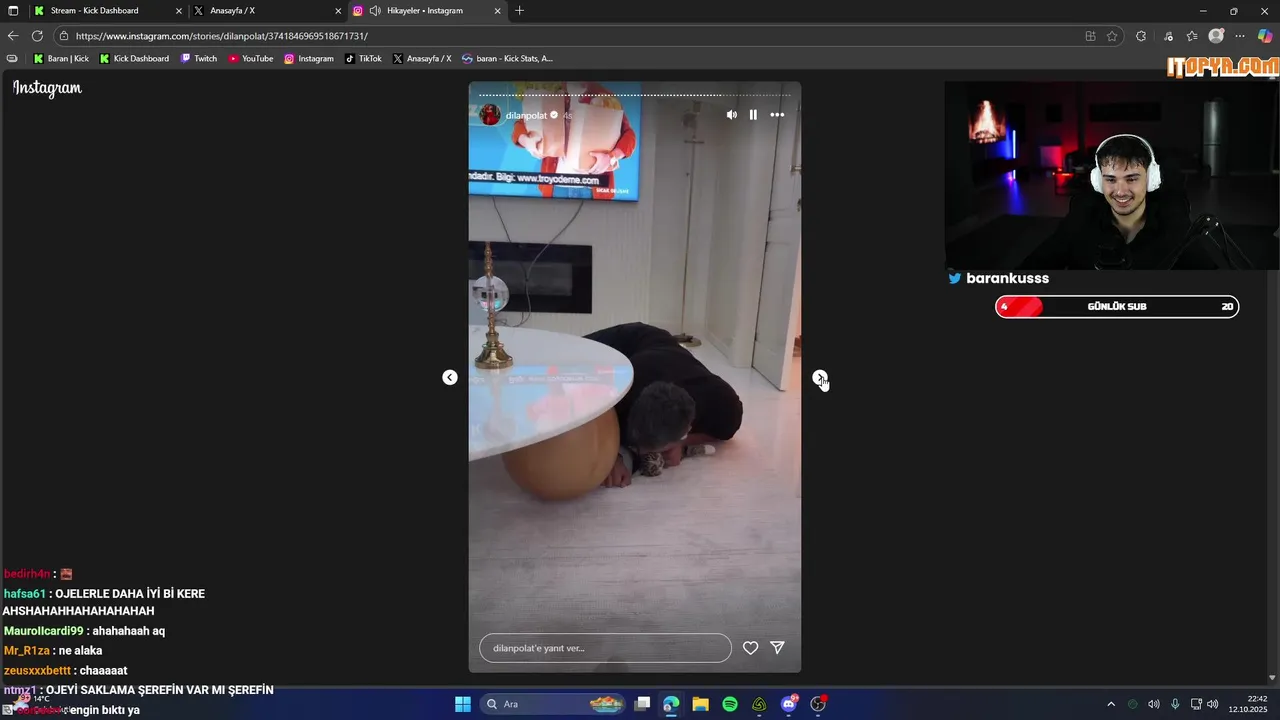Like the story with the heart icon

(750, 648)
